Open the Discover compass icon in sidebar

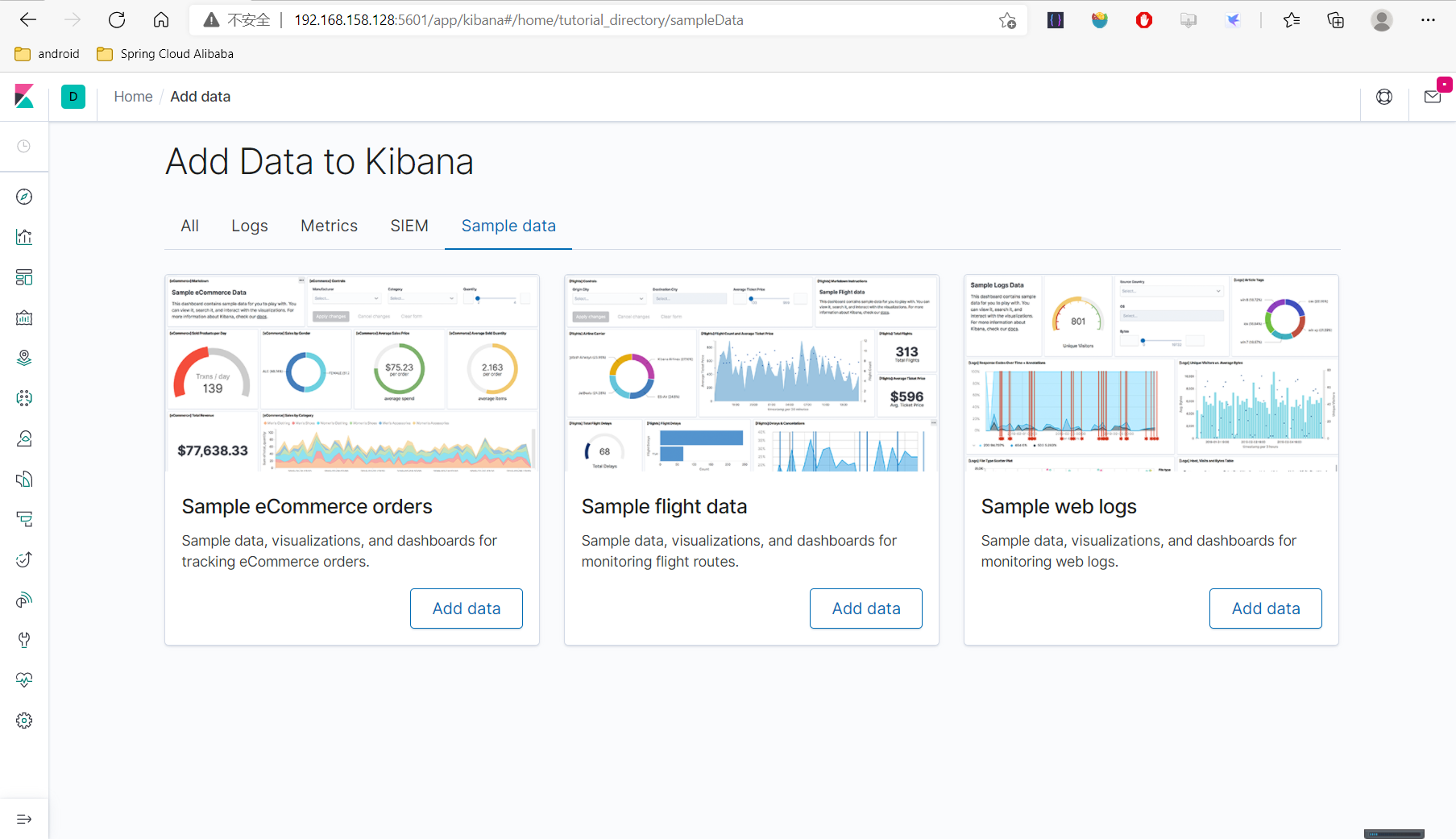(x=24, y=196)
